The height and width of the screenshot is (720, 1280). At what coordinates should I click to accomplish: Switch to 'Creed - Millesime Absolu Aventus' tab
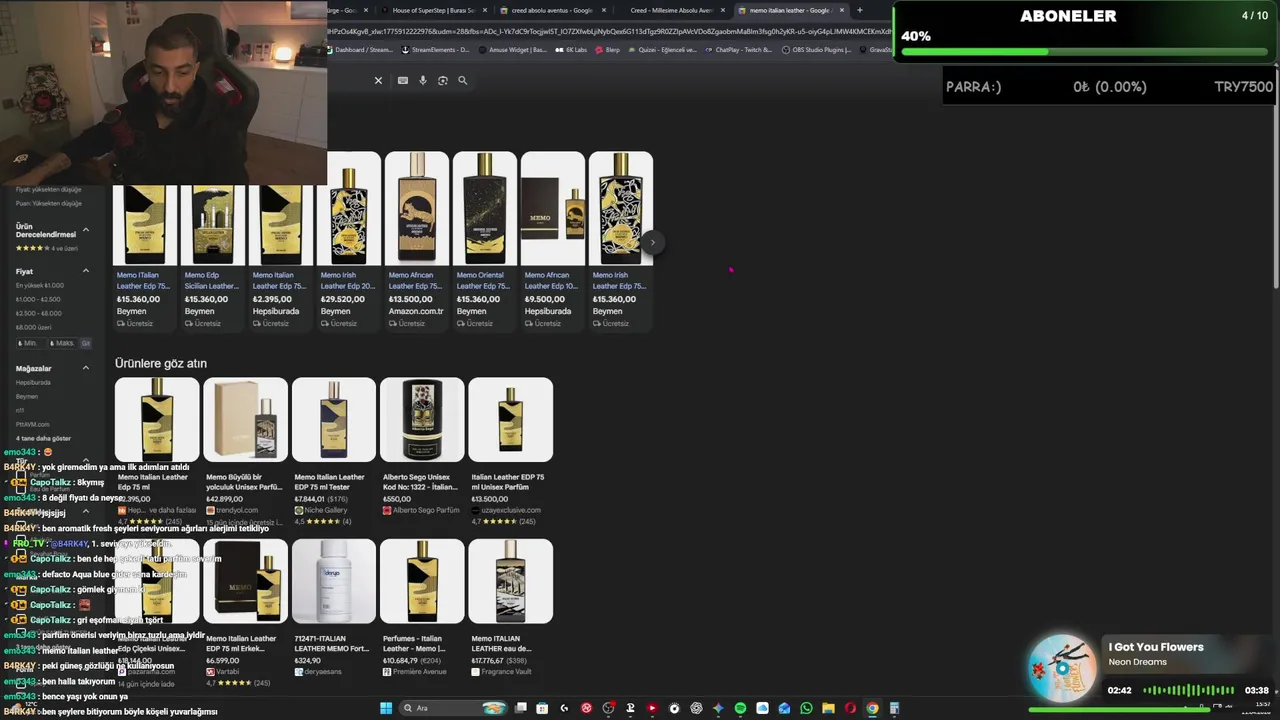click(670, 10)
